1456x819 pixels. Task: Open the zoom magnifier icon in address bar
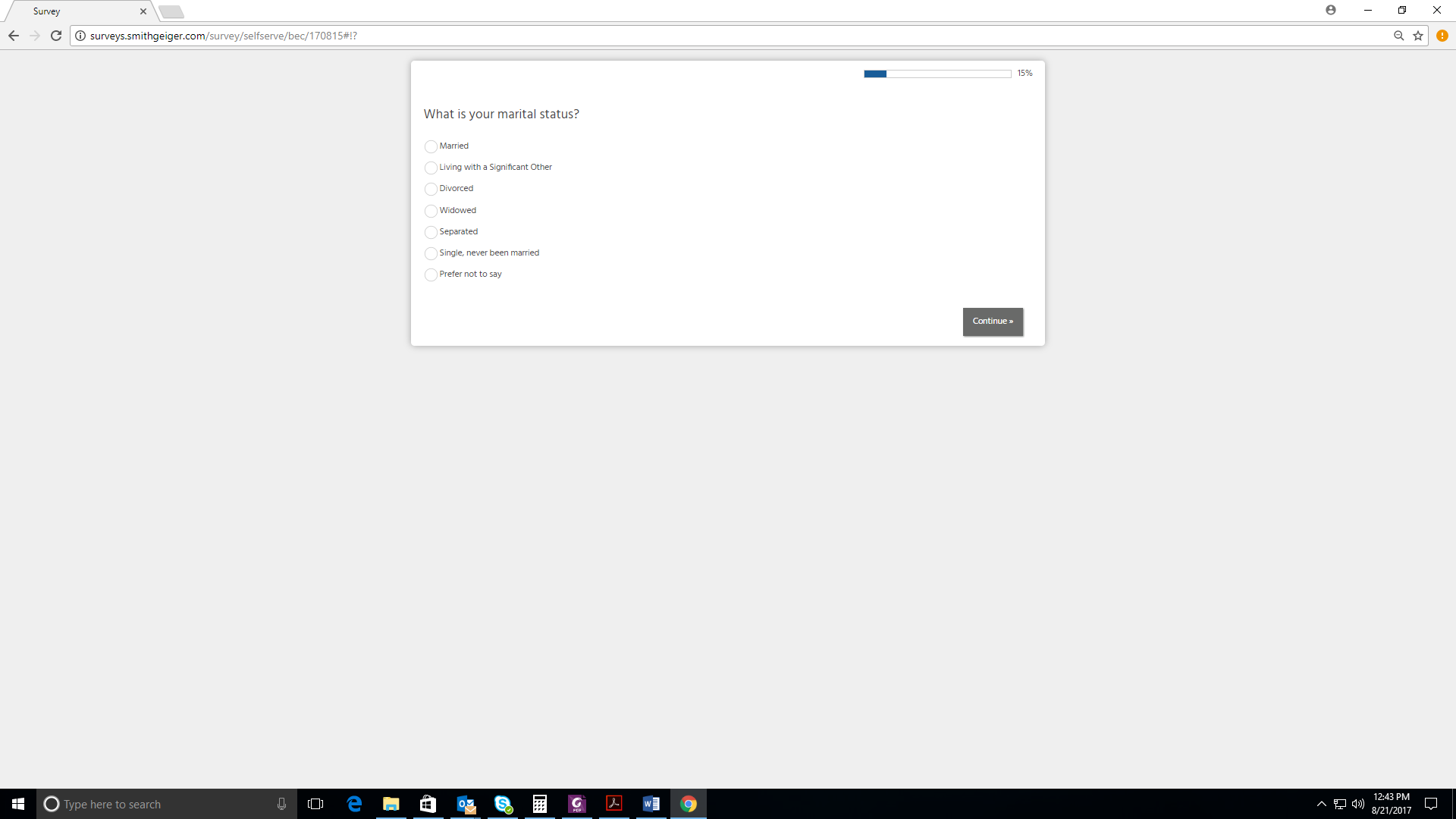1399,36
